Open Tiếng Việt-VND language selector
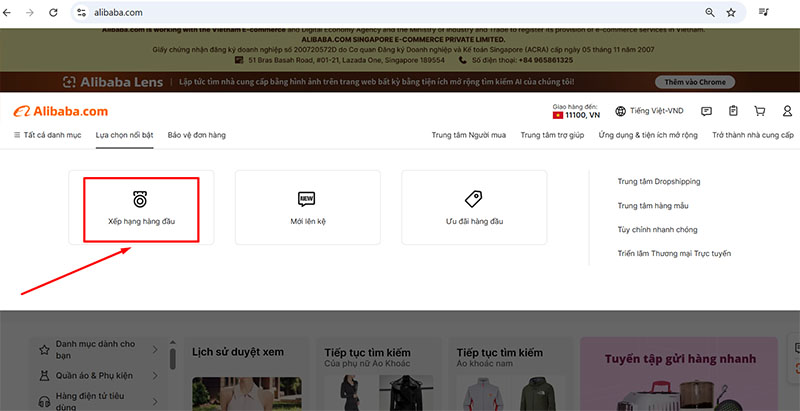The height and width of the screenshot is (411, 800). click(650, 111)
